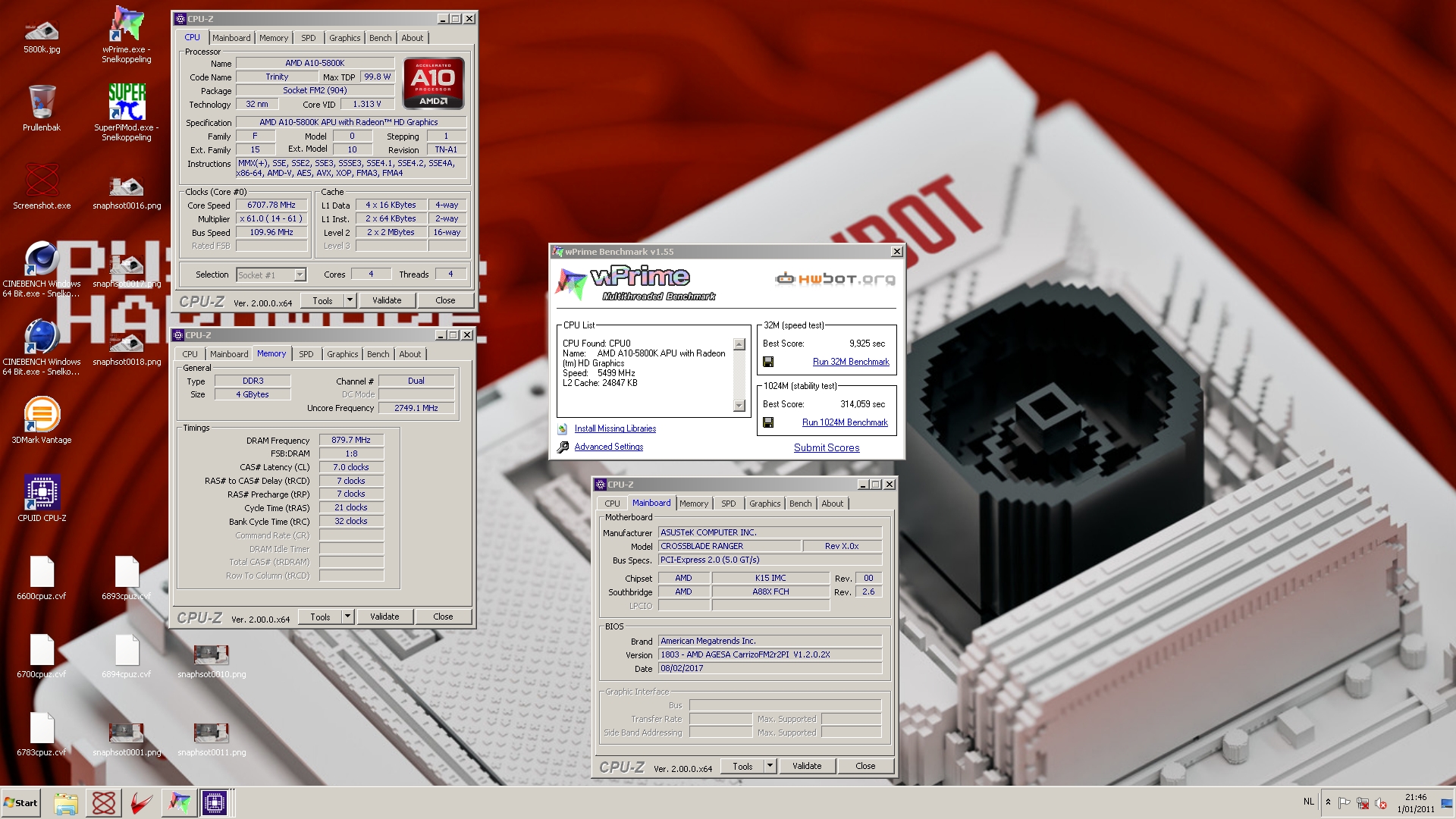The height and width of the screenshot is (819, 1456).
Task: Click the wPrime taskbar button
Action: 179,803
